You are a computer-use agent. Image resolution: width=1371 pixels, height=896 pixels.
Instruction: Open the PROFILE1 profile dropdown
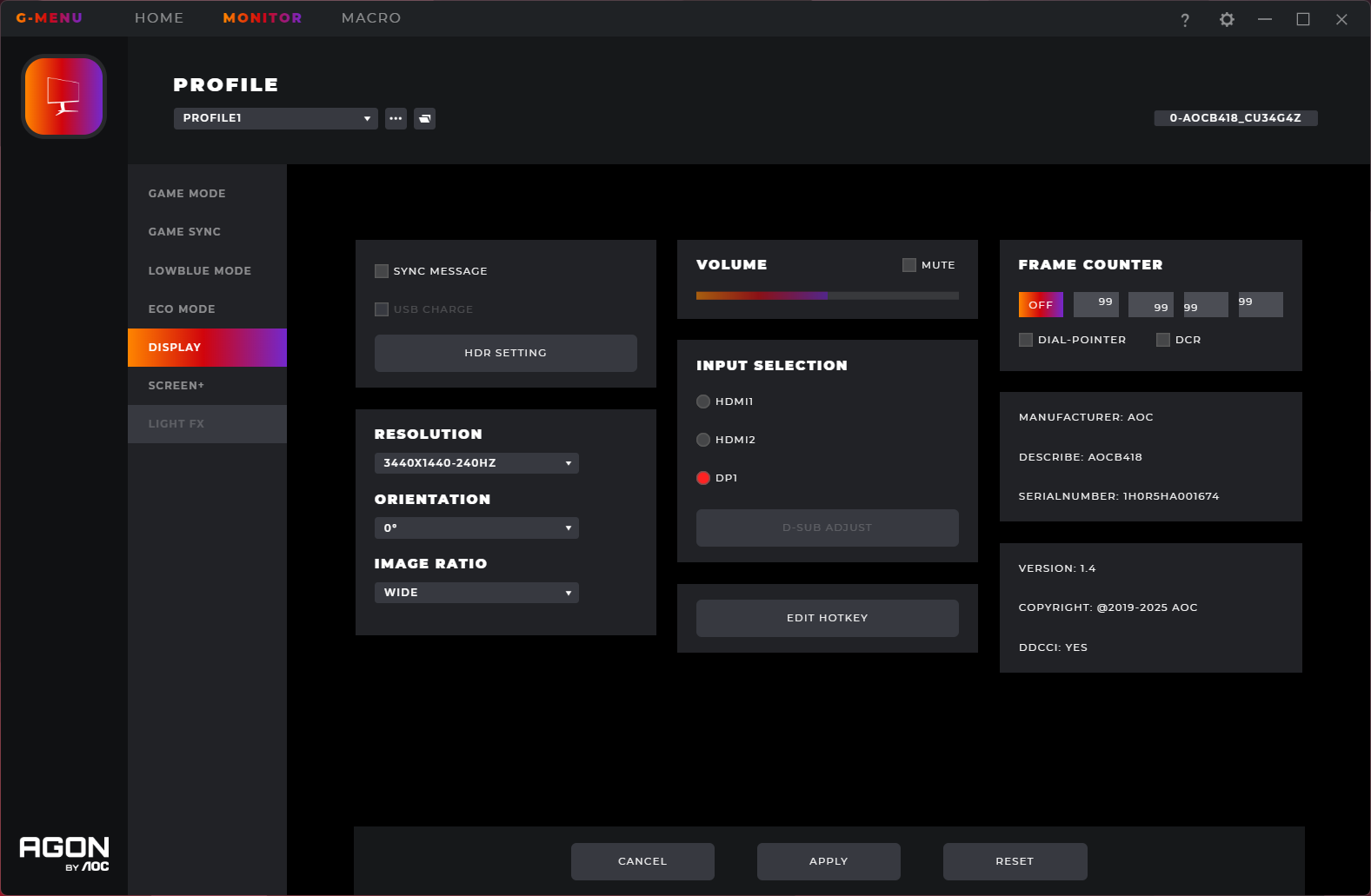(276, 118)
